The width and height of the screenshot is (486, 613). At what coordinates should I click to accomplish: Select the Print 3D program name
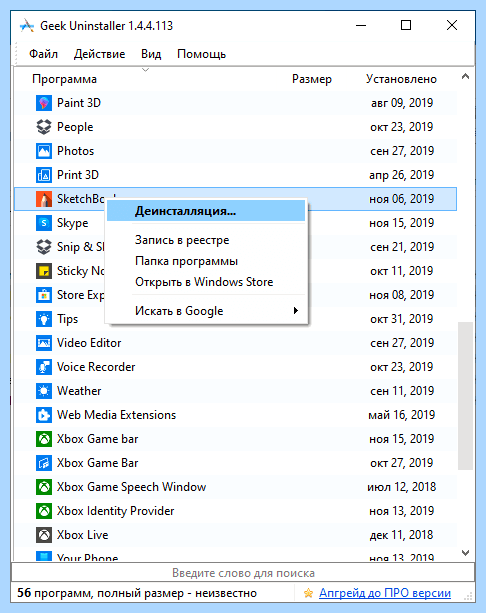tap(78, 175)
